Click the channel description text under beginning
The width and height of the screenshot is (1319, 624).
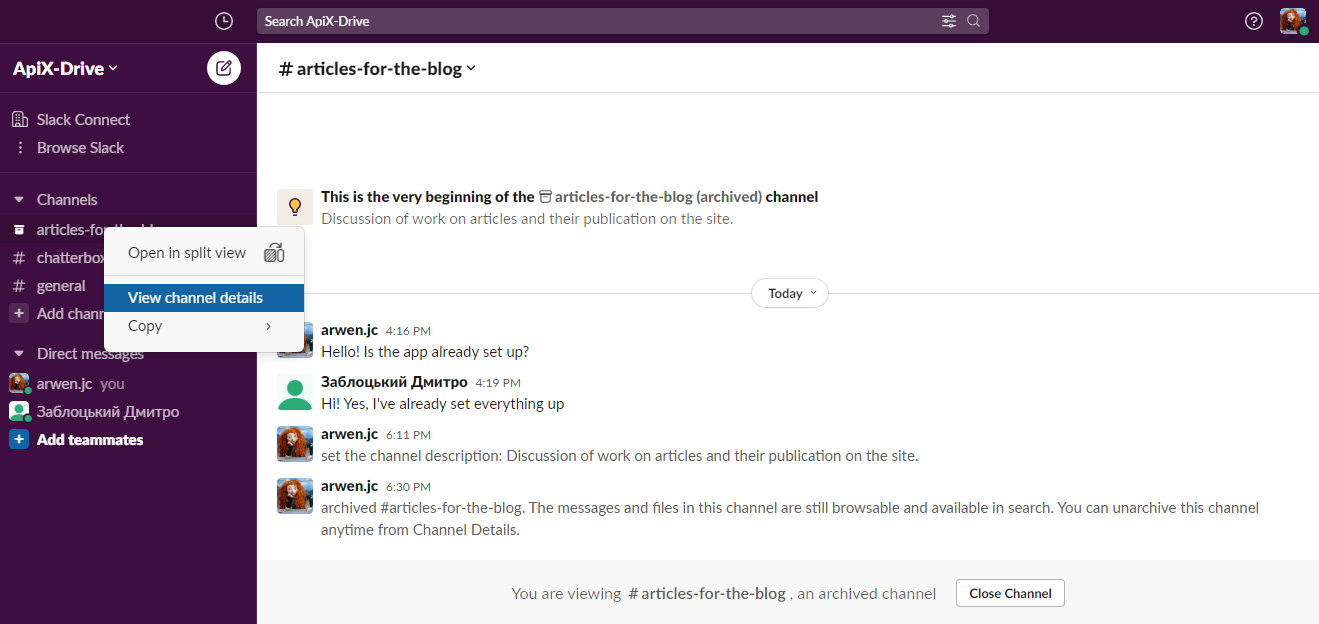[527, 218]
